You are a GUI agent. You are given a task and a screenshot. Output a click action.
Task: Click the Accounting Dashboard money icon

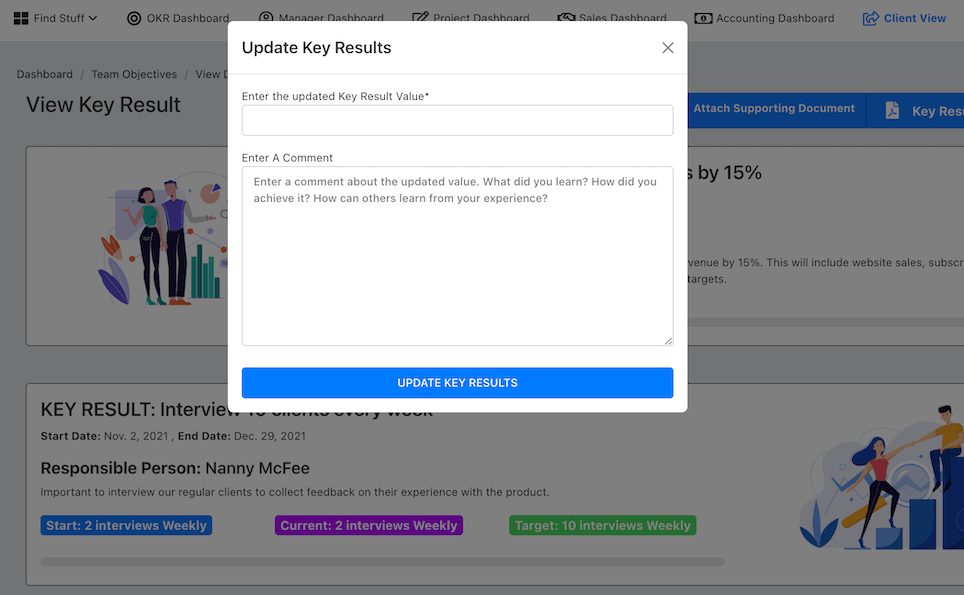pos(703,18)
